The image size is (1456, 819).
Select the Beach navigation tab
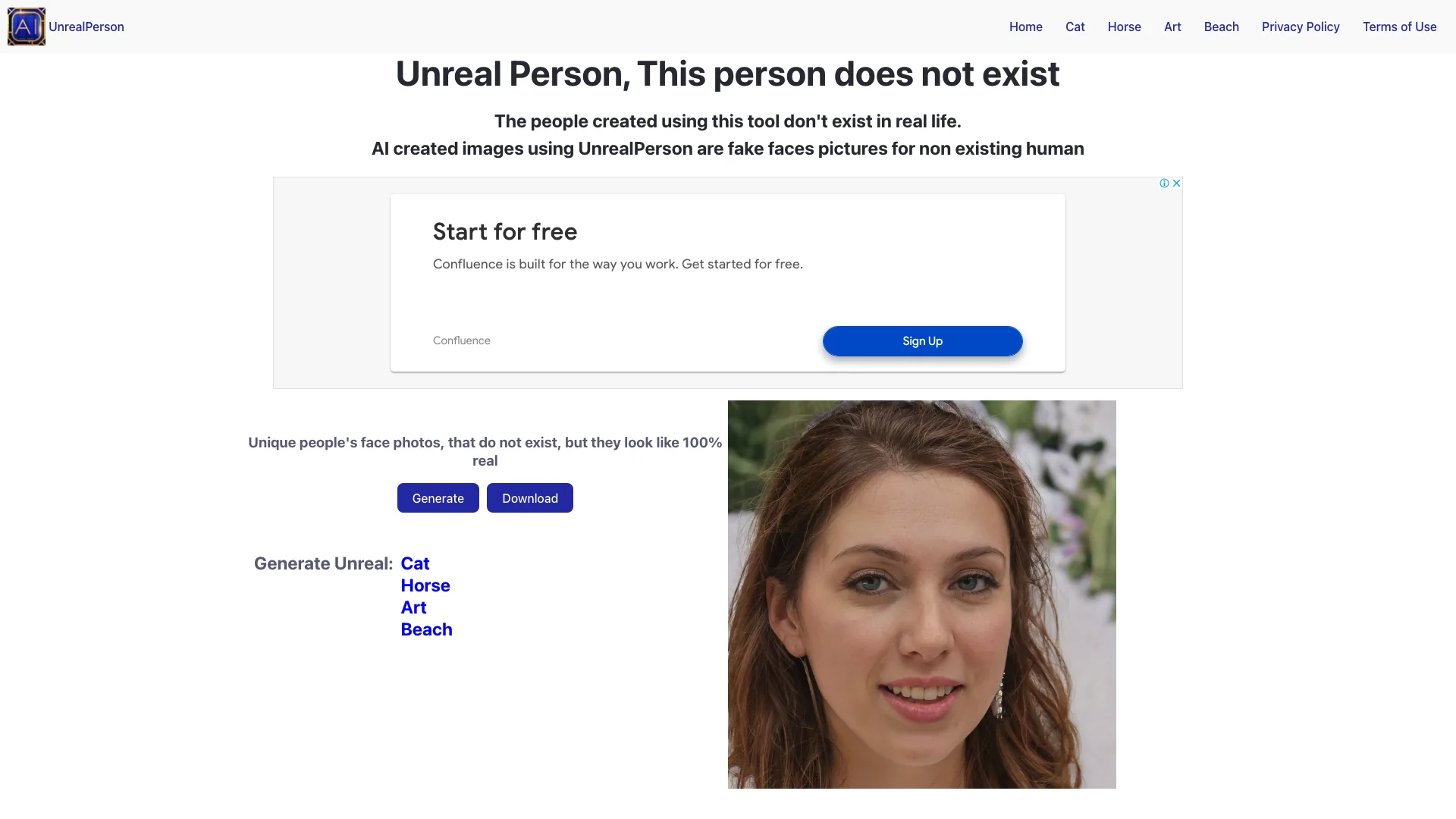(x=1221, y=27)
